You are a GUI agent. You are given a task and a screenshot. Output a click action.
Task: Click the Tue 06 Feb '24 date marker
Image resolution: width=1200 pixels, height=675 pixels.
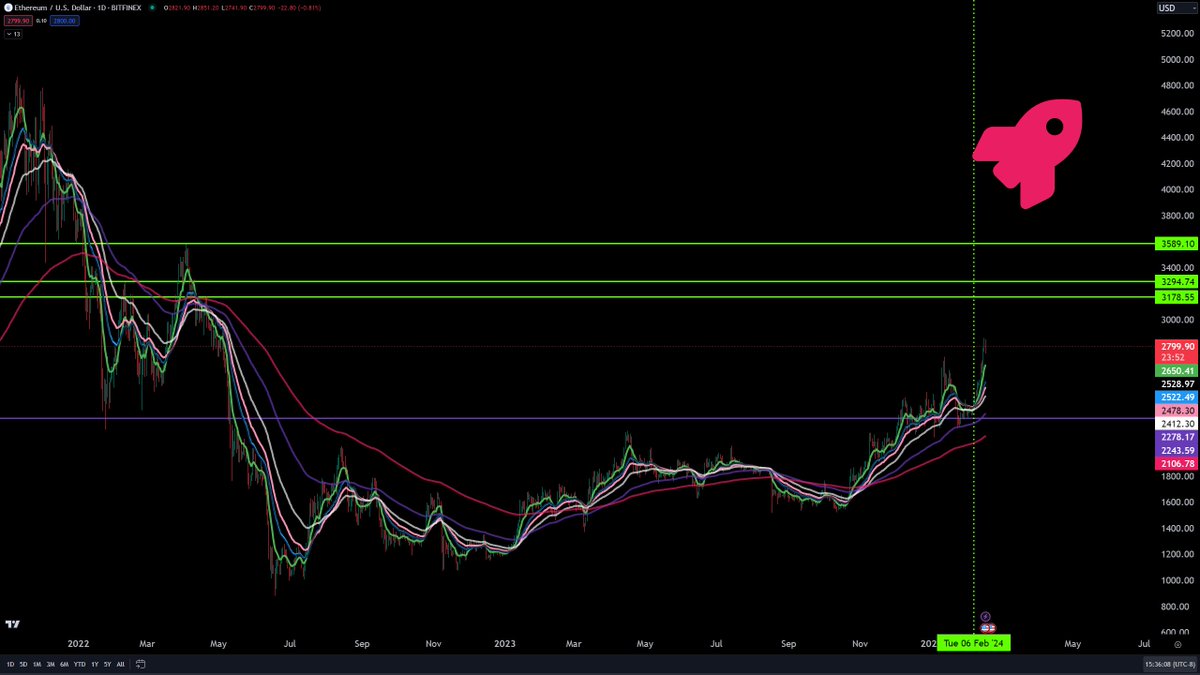975,642
